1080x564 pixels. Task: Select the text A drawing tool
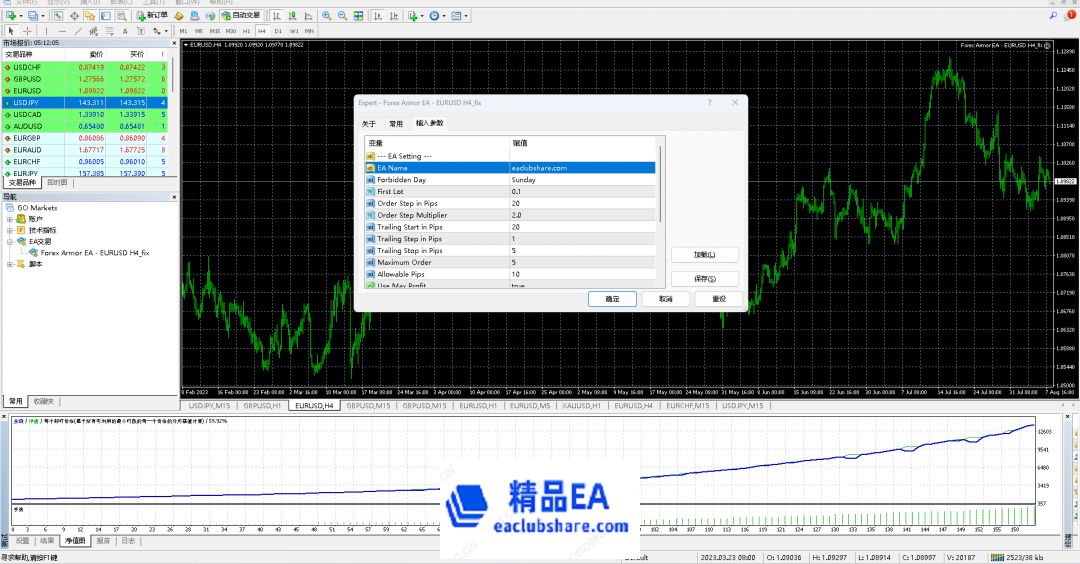pyautogui.click(x=125, y=31)
